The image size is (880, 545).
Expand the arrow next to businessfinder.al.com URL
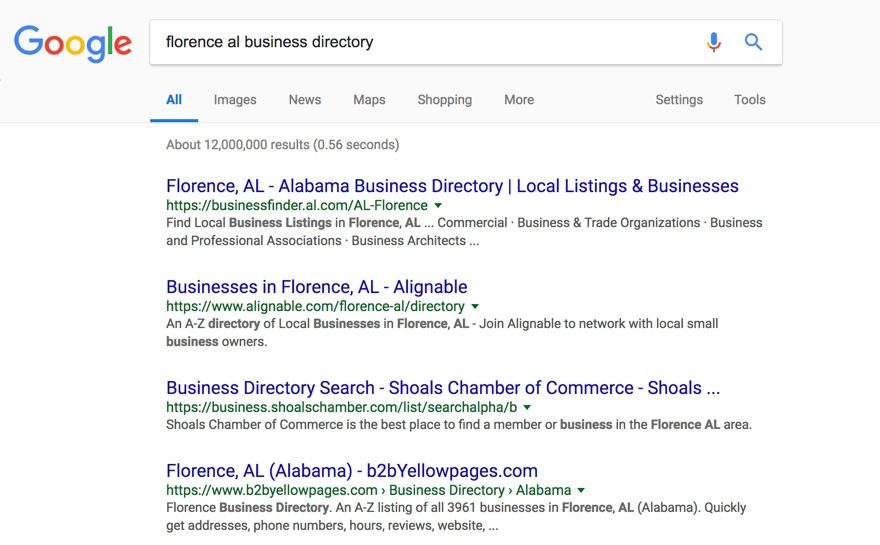tap(438, 205)
